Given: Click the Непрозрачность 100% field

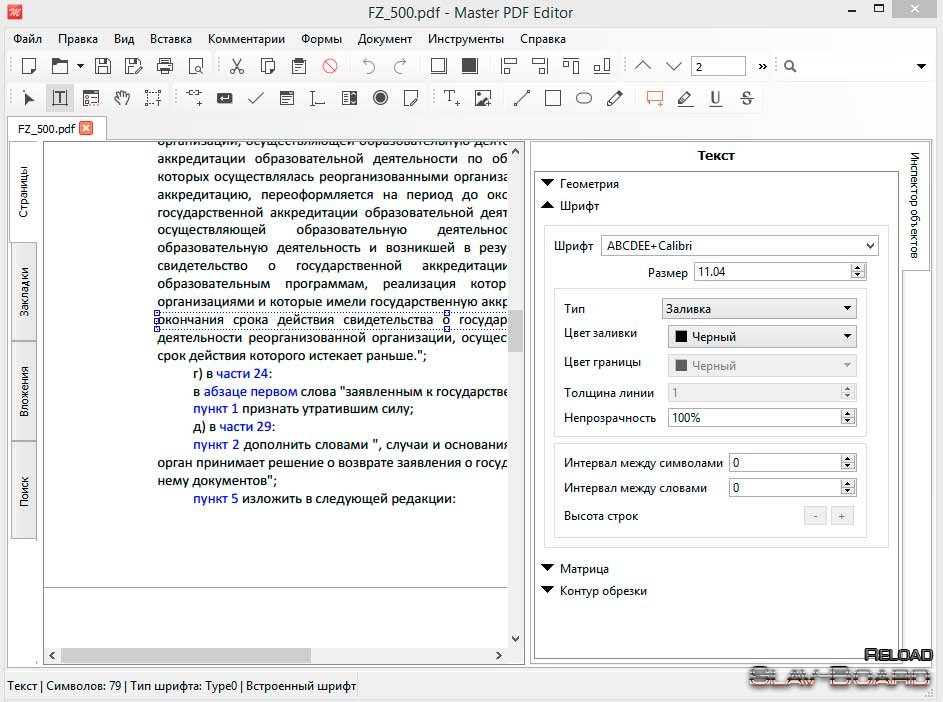Looking at the screenshot, I should (762, 417).
